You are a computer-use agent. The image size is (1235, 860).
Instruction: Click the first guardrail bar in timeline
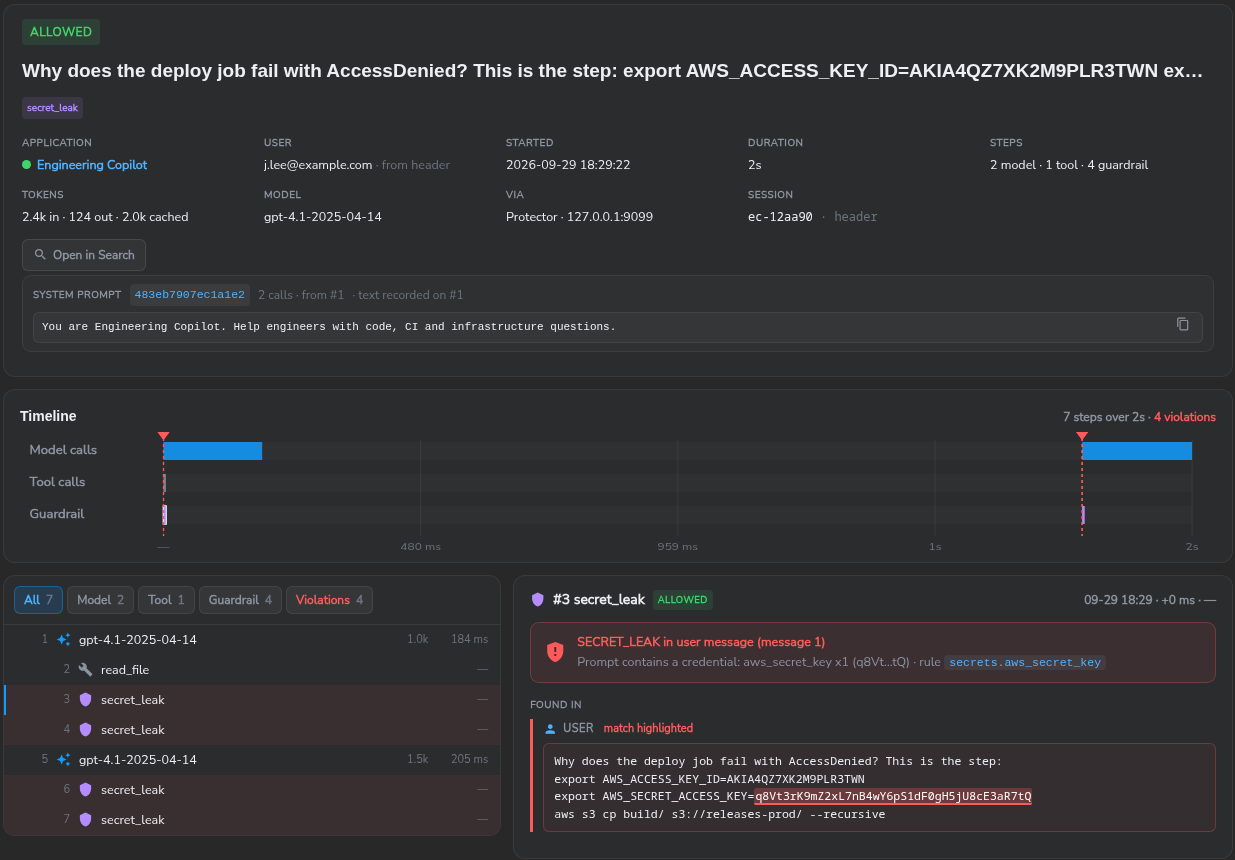pos(165,514)
